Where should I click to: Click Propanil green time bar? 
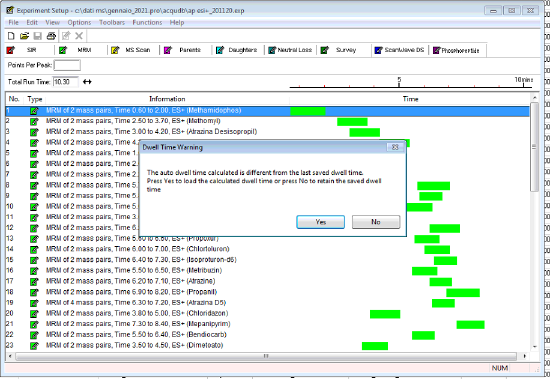coord(463,293)
